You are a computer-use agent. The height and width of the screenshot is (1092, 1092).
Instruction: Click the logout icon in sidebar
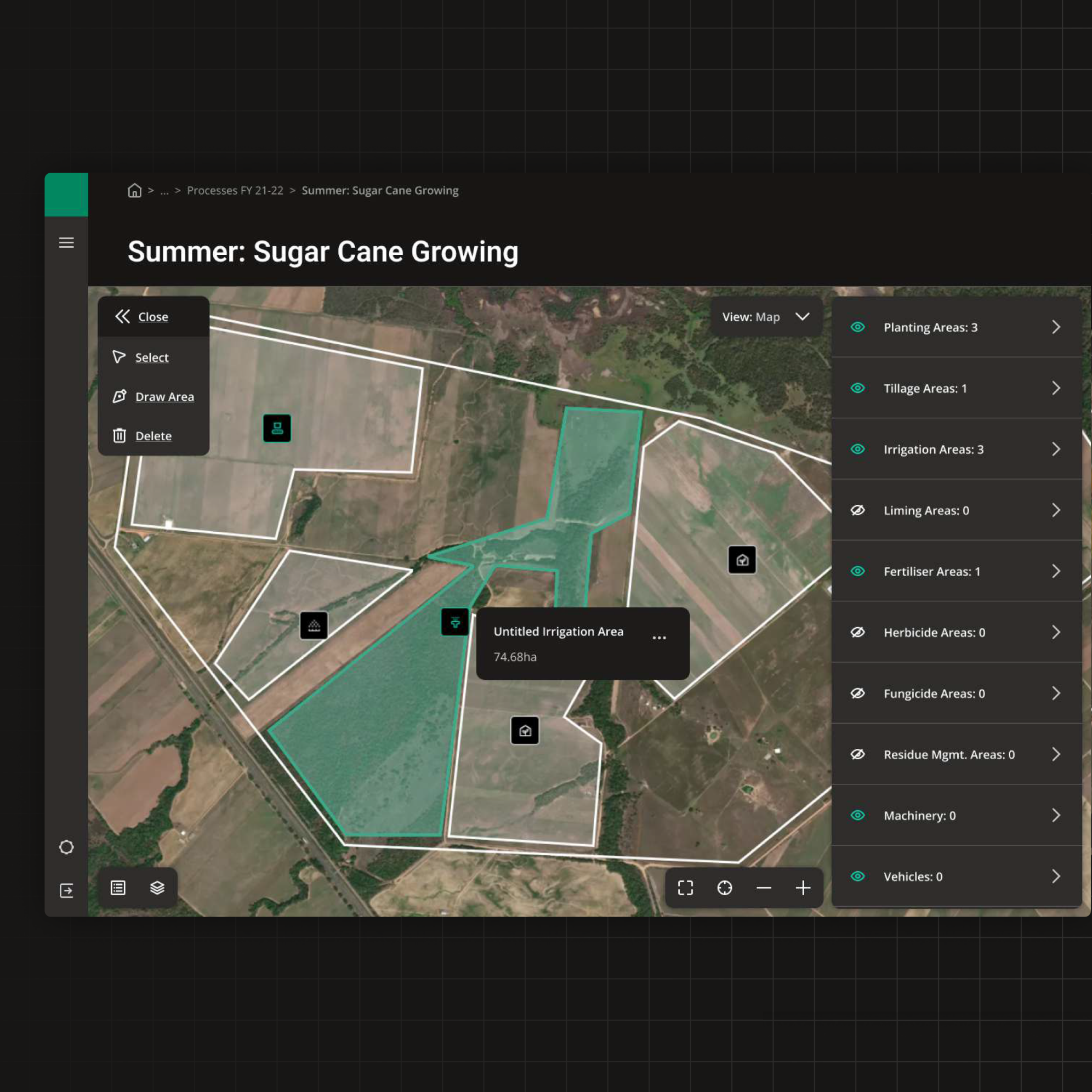click(67, 891)
